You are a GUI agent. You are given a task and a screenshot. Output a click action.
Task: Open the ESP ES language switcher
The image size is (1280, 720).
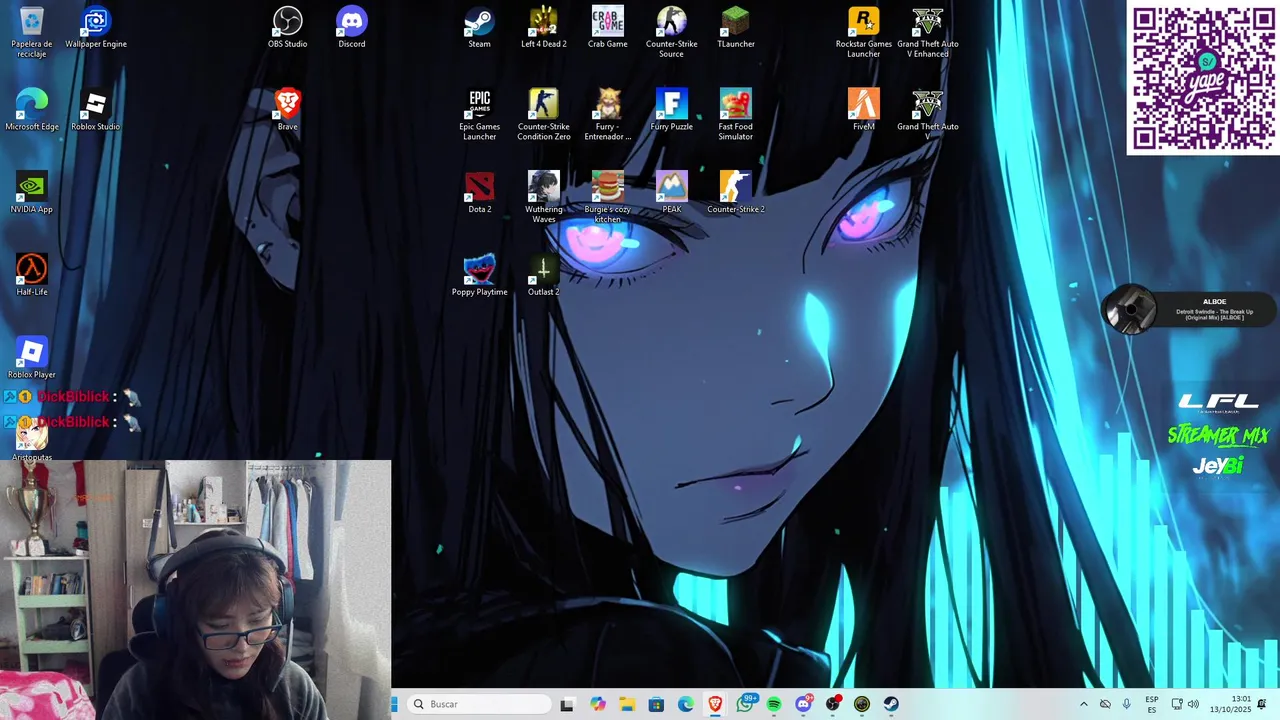click(1152, 704)
